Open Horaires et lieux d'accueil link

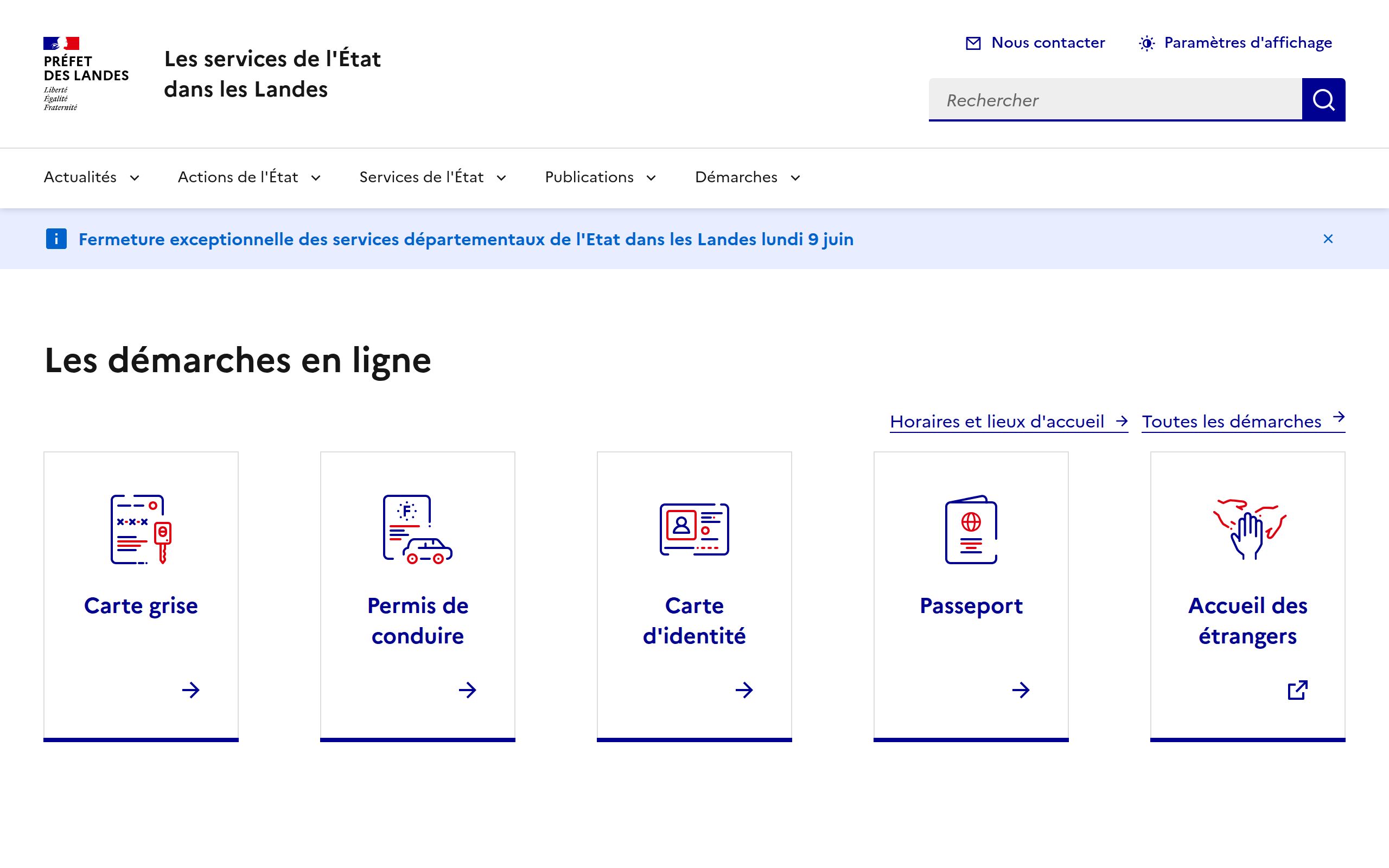tap(1009, 422)
